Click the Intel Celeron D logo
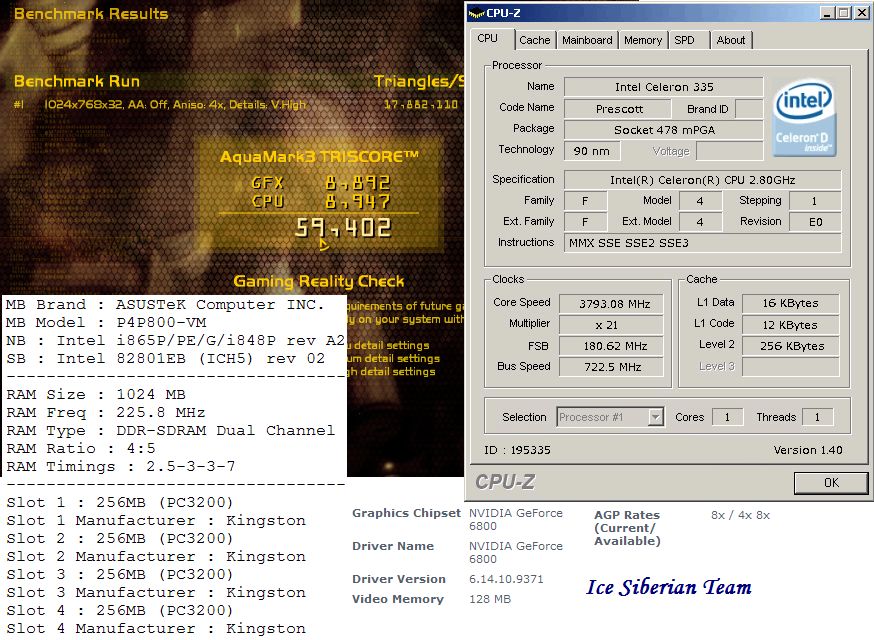Viewport: 874px width, 640px height. point(803,118)
